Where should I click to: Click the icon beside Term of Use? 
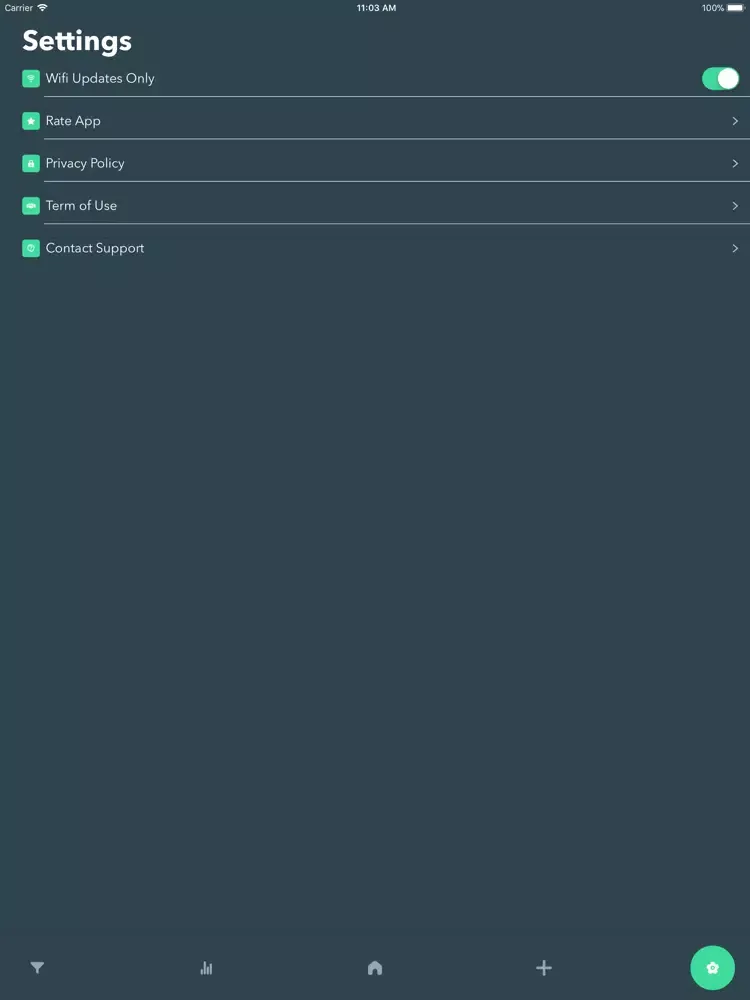click(x=31, y=205)
